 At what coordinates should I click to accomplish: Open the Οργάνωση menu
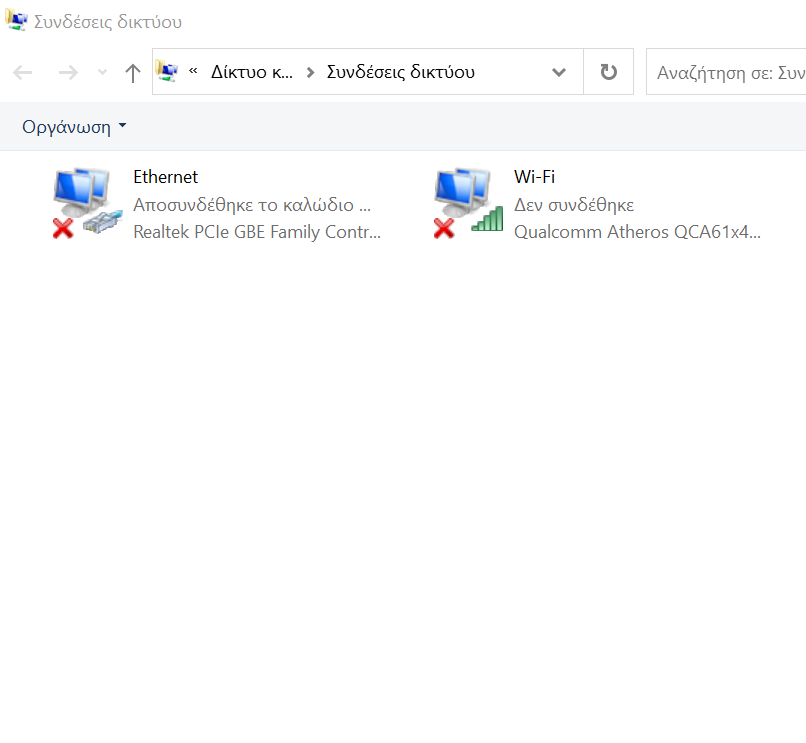coord(74,126)
